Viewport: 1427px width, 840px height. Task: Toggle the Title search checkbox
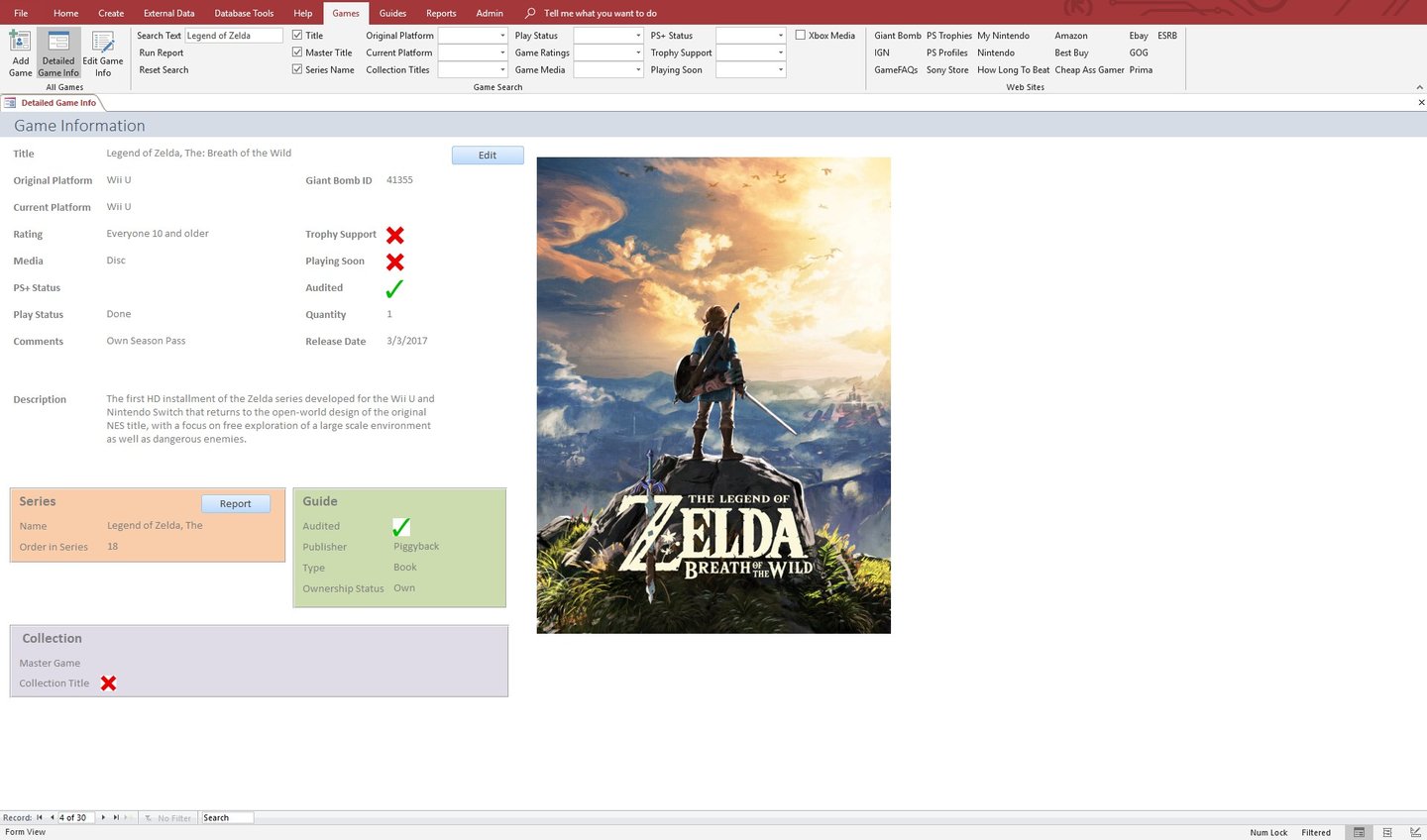coord(297,35)
